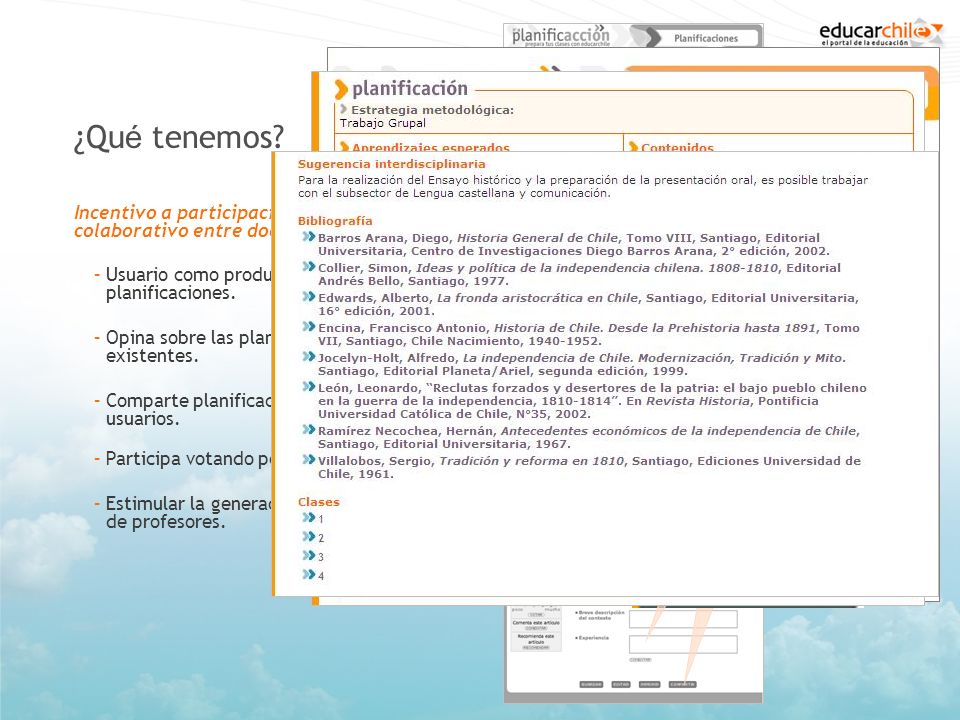Click the Experiencia text box

pyautogui.click(x=683, y=644)
